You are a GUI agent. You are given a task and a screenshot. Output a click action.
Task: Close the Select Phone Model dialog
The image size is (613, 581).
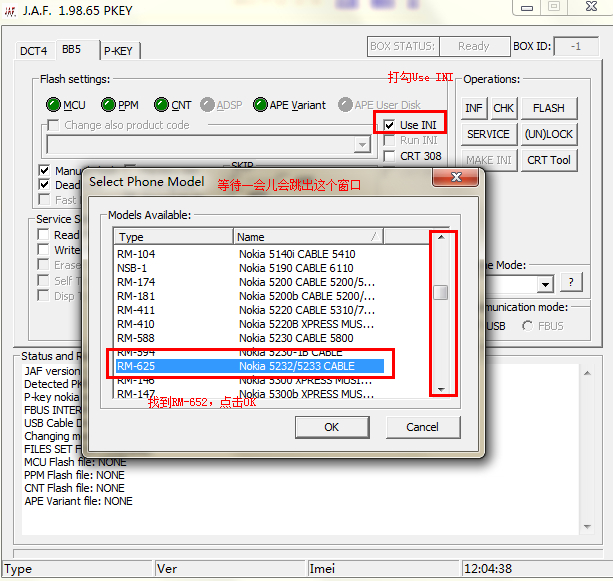[455, 177]
